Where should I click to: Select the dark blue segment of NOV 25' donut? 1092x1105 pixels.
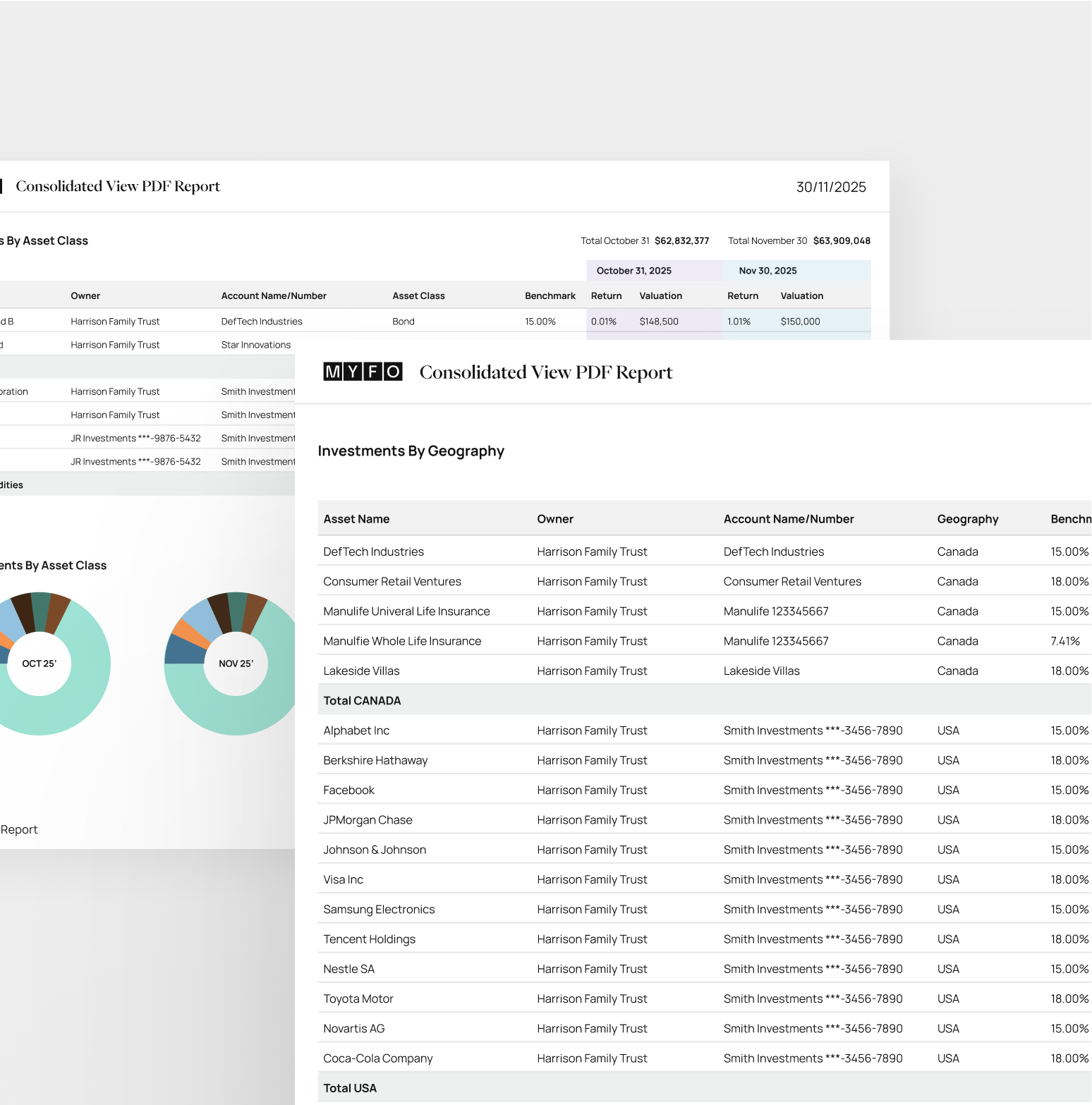pos(185,650)
